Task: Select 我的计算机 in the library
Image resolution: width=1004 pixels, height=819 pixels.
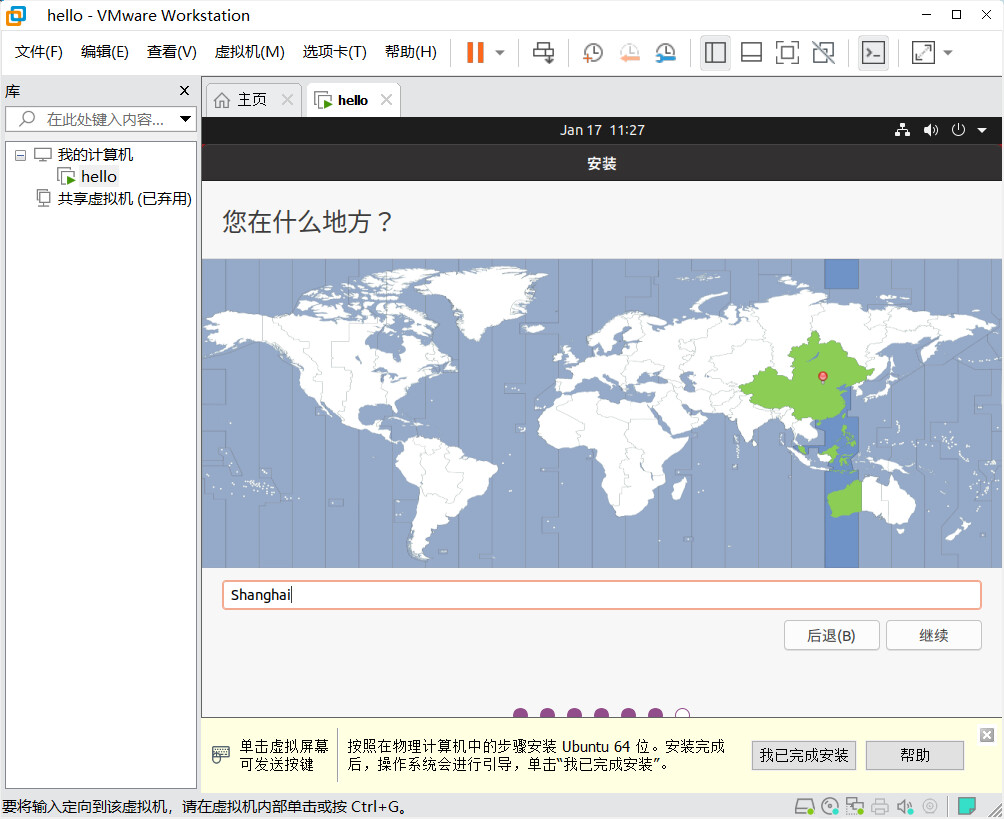Action: point(95,155)
